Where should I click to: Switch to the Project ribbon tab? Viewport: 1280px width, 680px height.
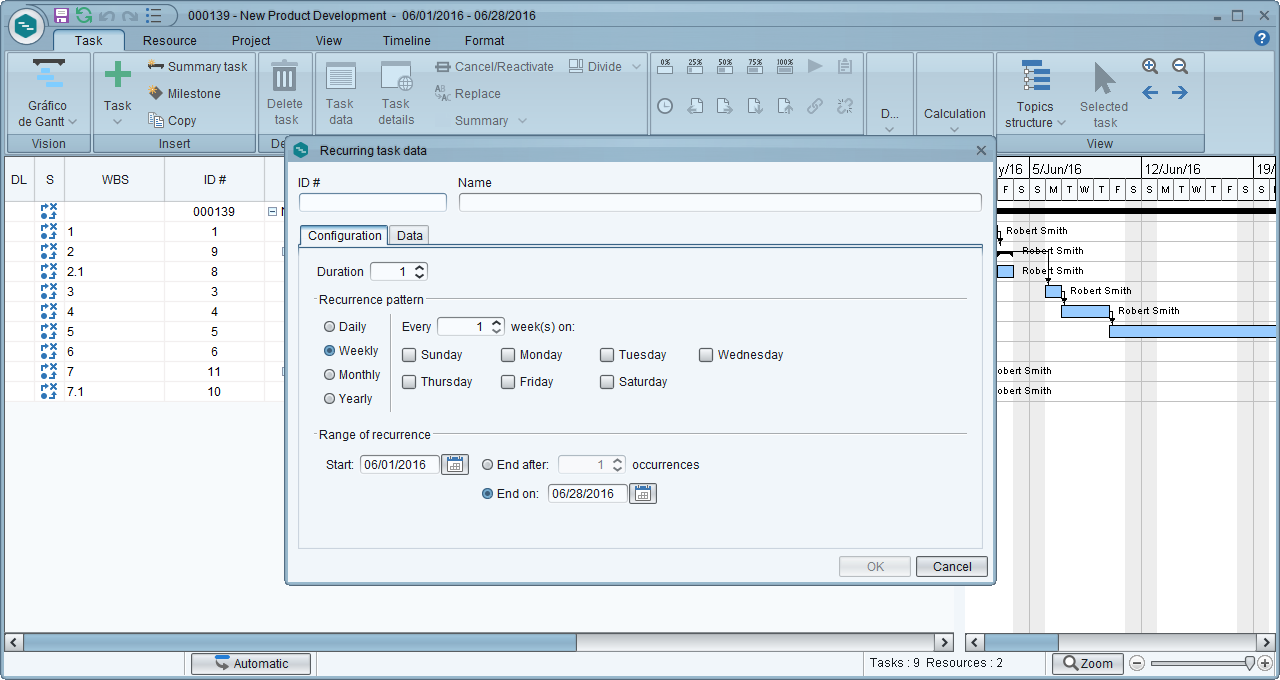[x=251, y=41]
